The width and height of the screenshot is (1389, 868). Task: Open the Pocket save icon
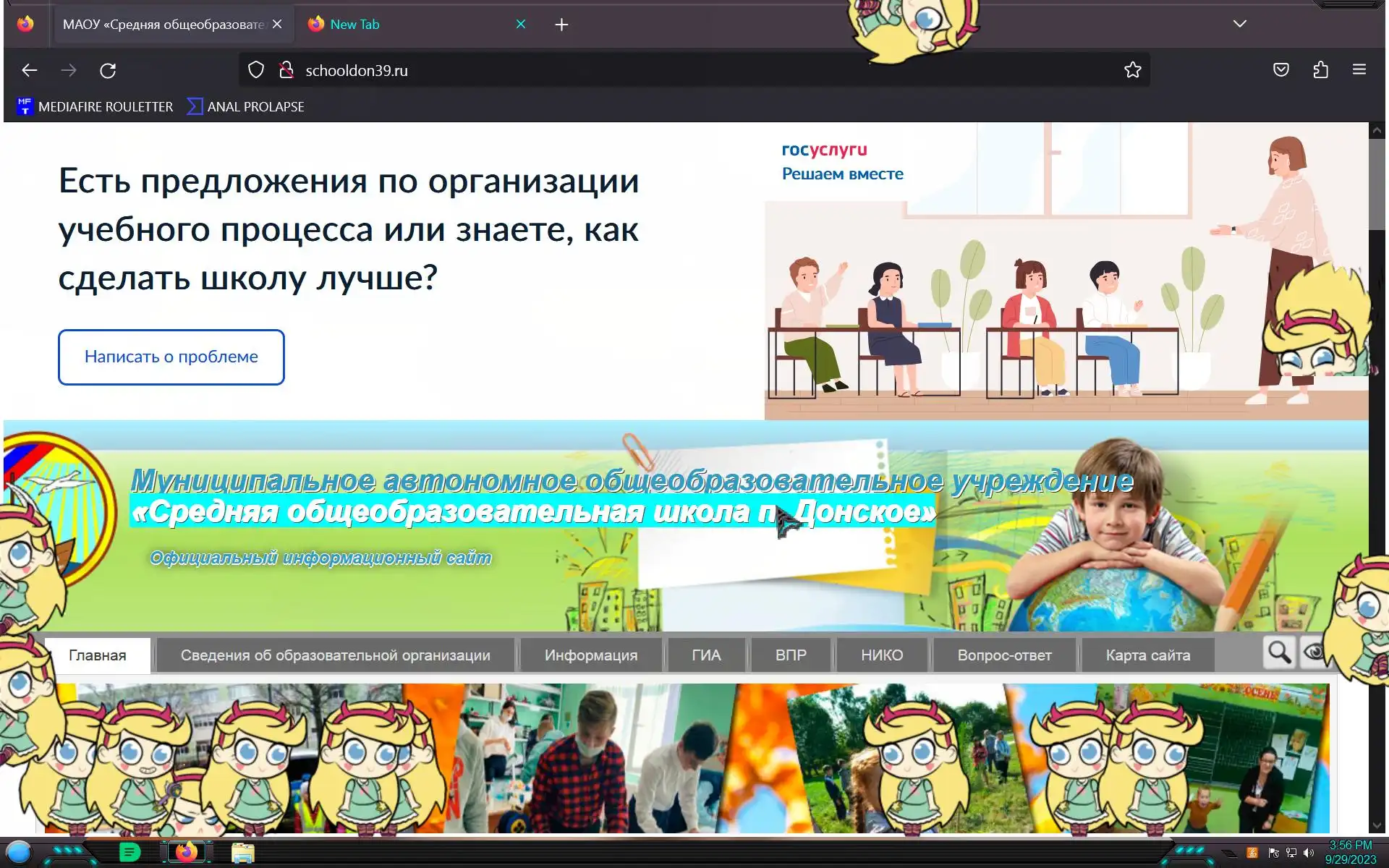[x=1280, y=70]
